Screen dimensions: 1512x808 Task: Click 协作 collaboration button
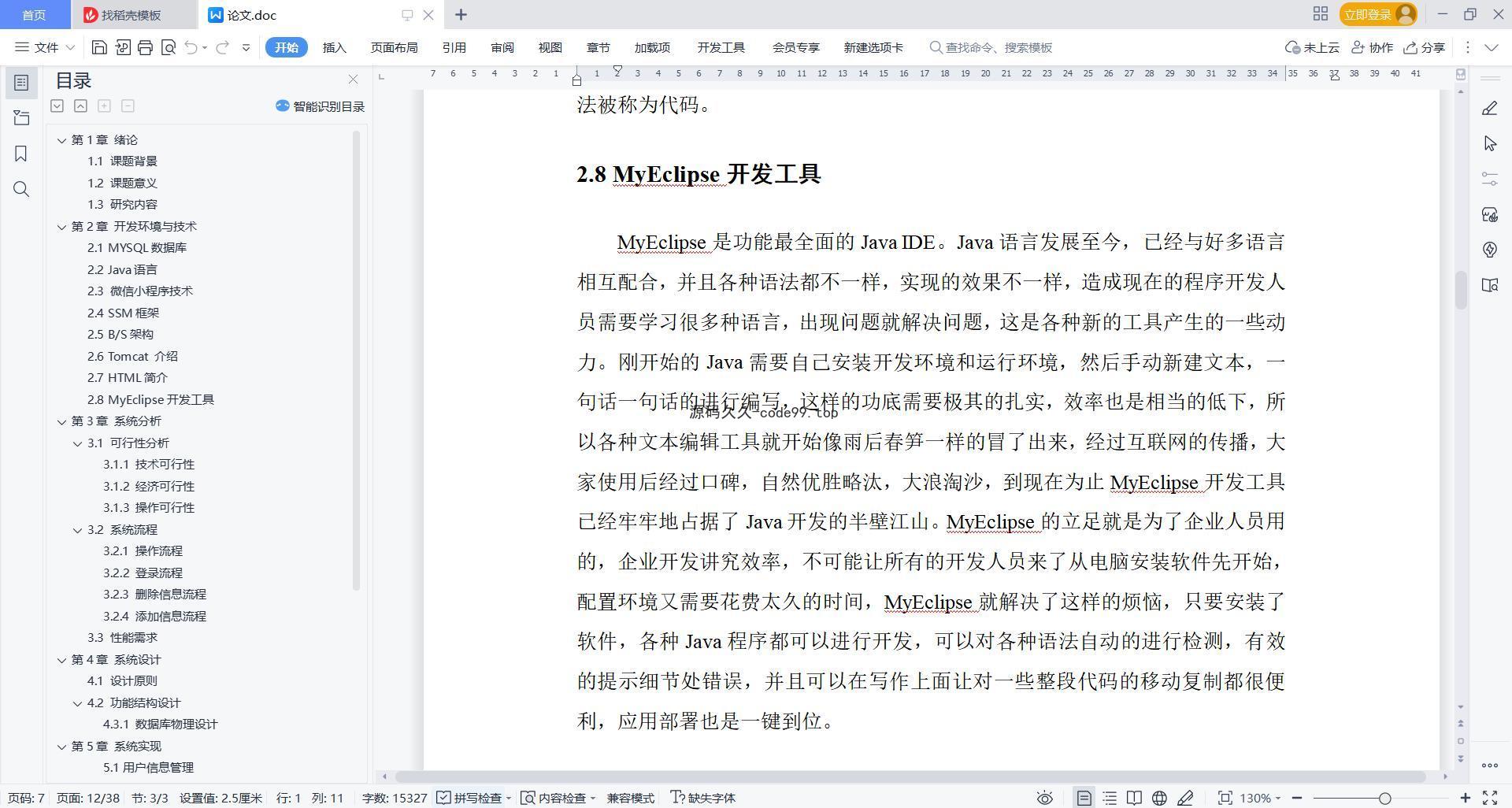[x=1372, y=47]
